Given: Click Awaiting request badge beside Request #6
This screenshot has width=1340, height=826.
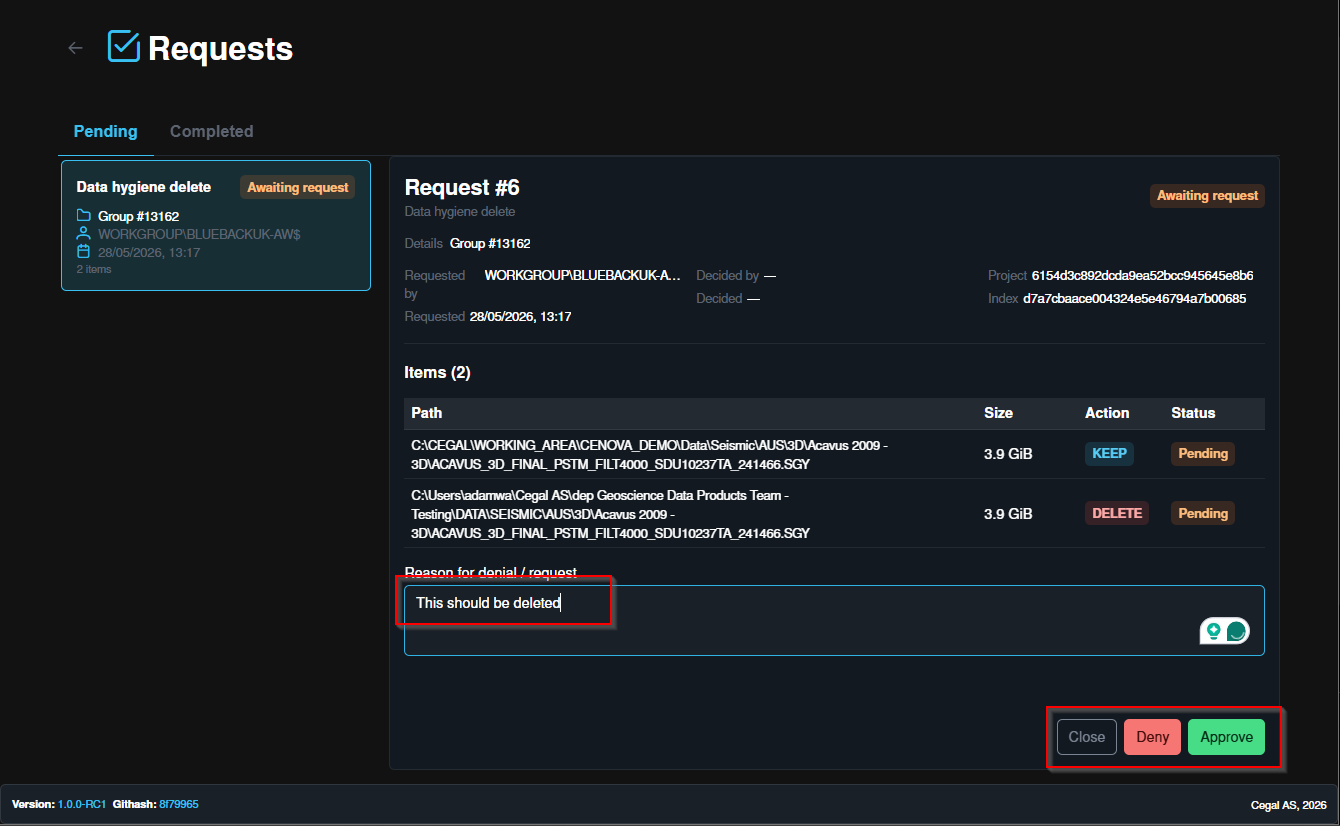Looking at the screenshot, I should coord(1207,195).
